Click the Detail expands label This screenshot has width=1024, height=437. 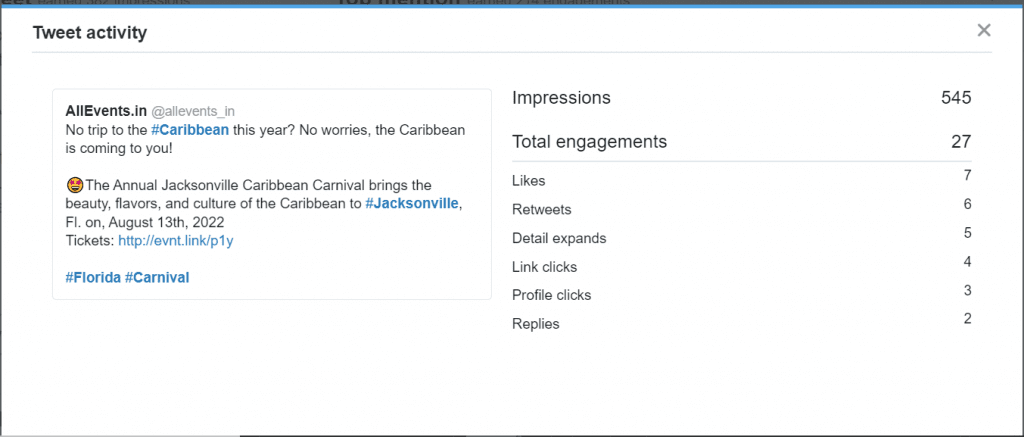click(559, 238)
